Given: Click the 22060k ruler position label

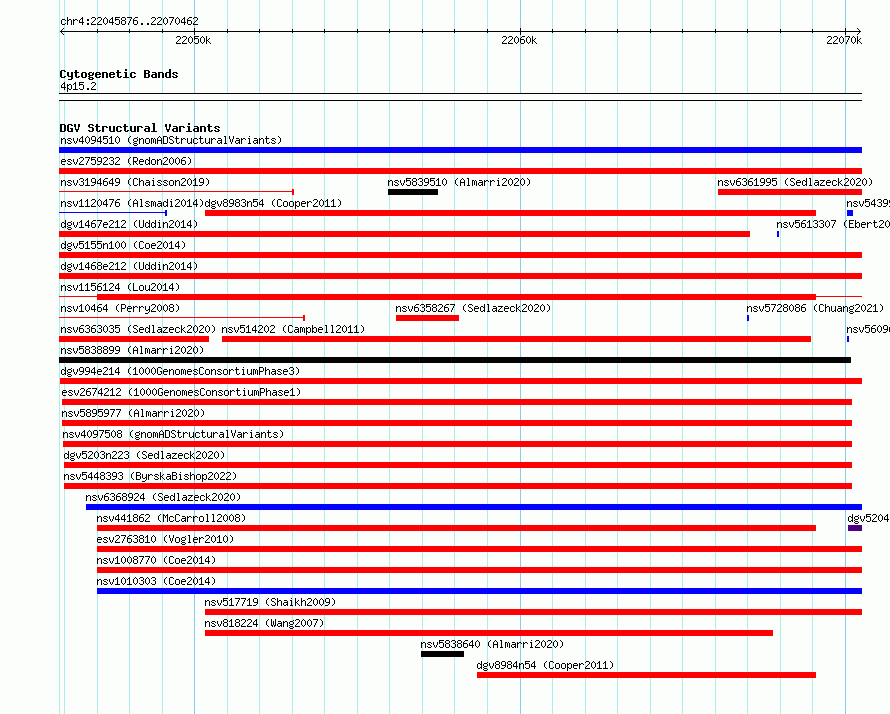Looking at the screenshot, I should coord(519,40).
